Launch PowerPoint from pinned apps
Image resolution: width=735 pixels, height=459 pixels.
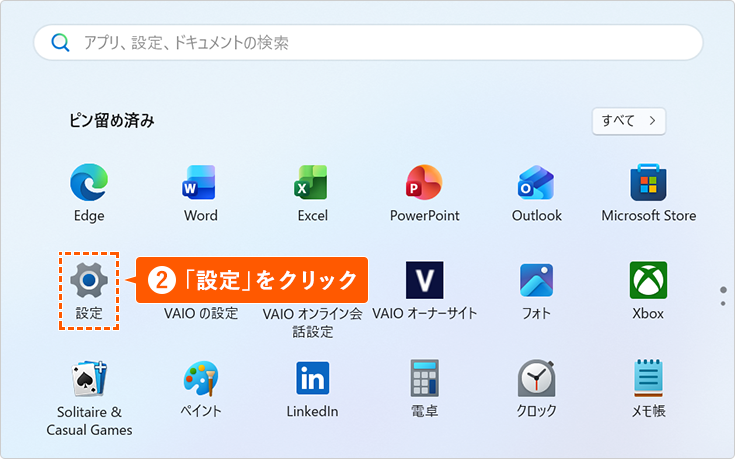coord(424,185)
